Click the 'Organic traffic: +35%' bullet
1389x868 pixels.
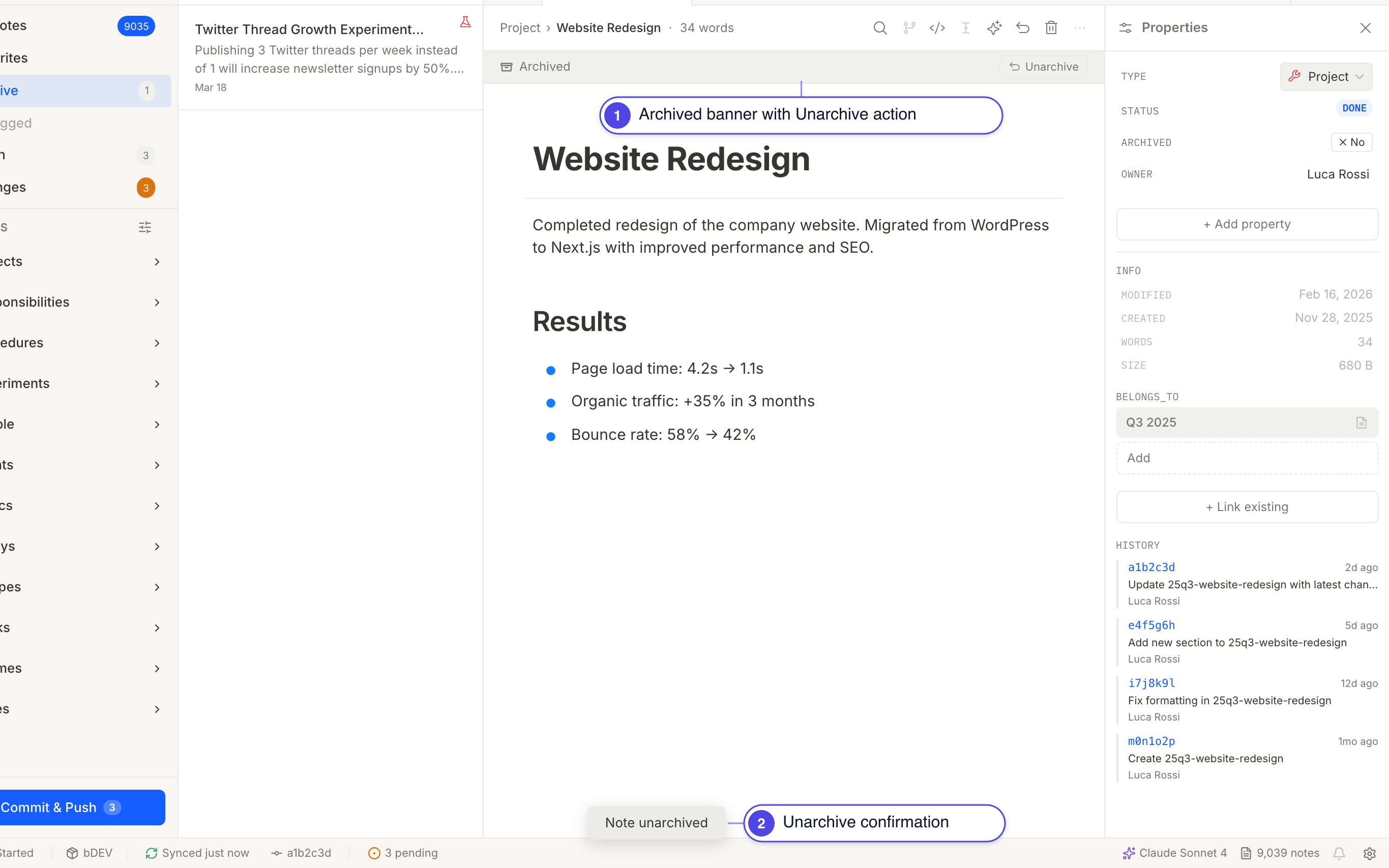[x=693, y=401]
